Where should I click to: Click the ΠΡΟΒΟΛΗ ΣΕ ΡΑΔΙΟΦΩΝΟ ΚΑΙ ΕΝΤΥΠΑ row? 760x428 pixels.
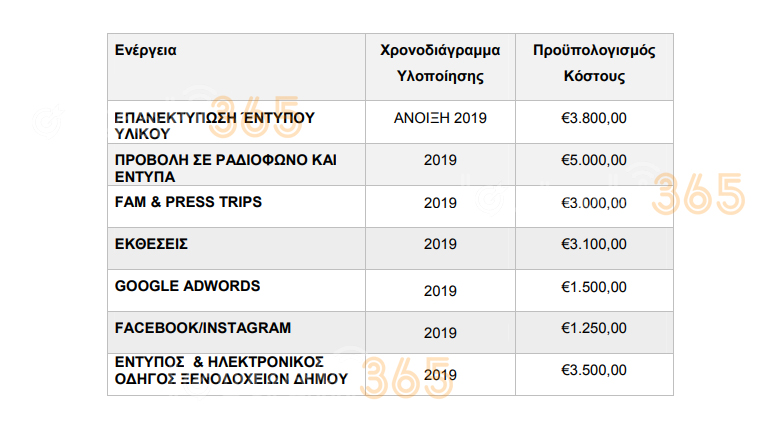(x=390, y=164)
